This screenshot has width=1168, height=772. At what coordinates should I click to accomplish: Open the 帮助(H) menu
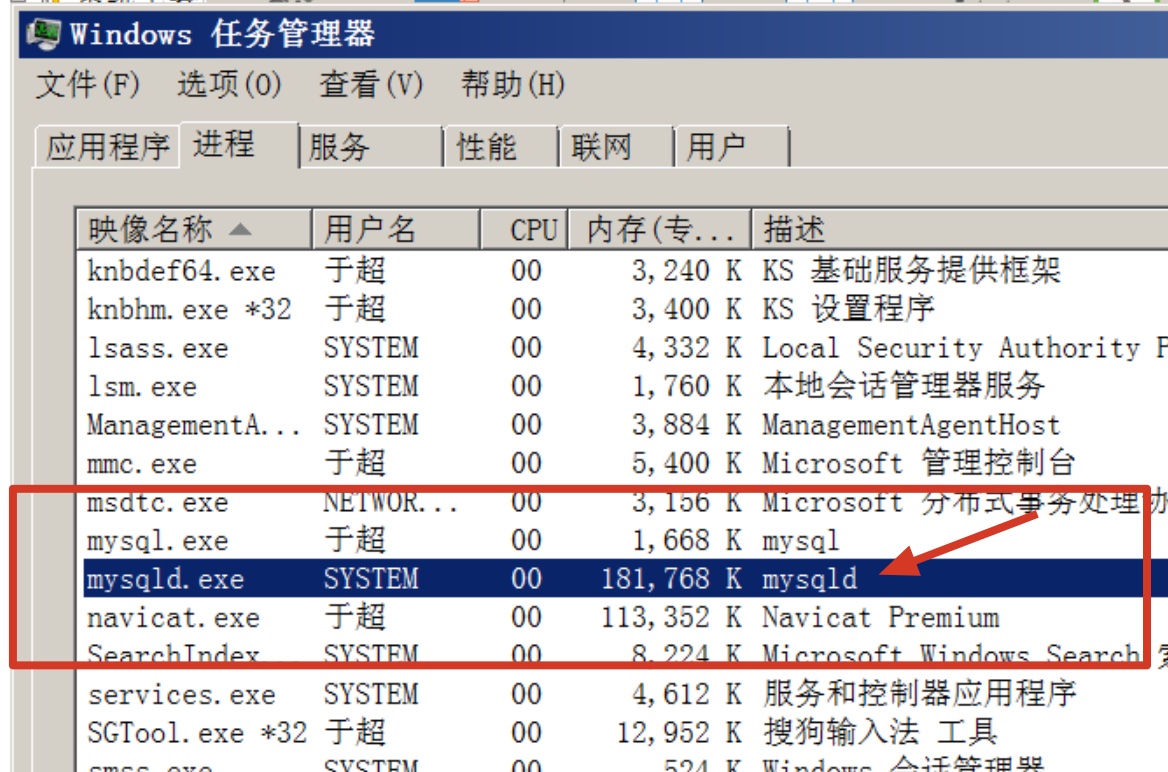[x=513, y=85]
